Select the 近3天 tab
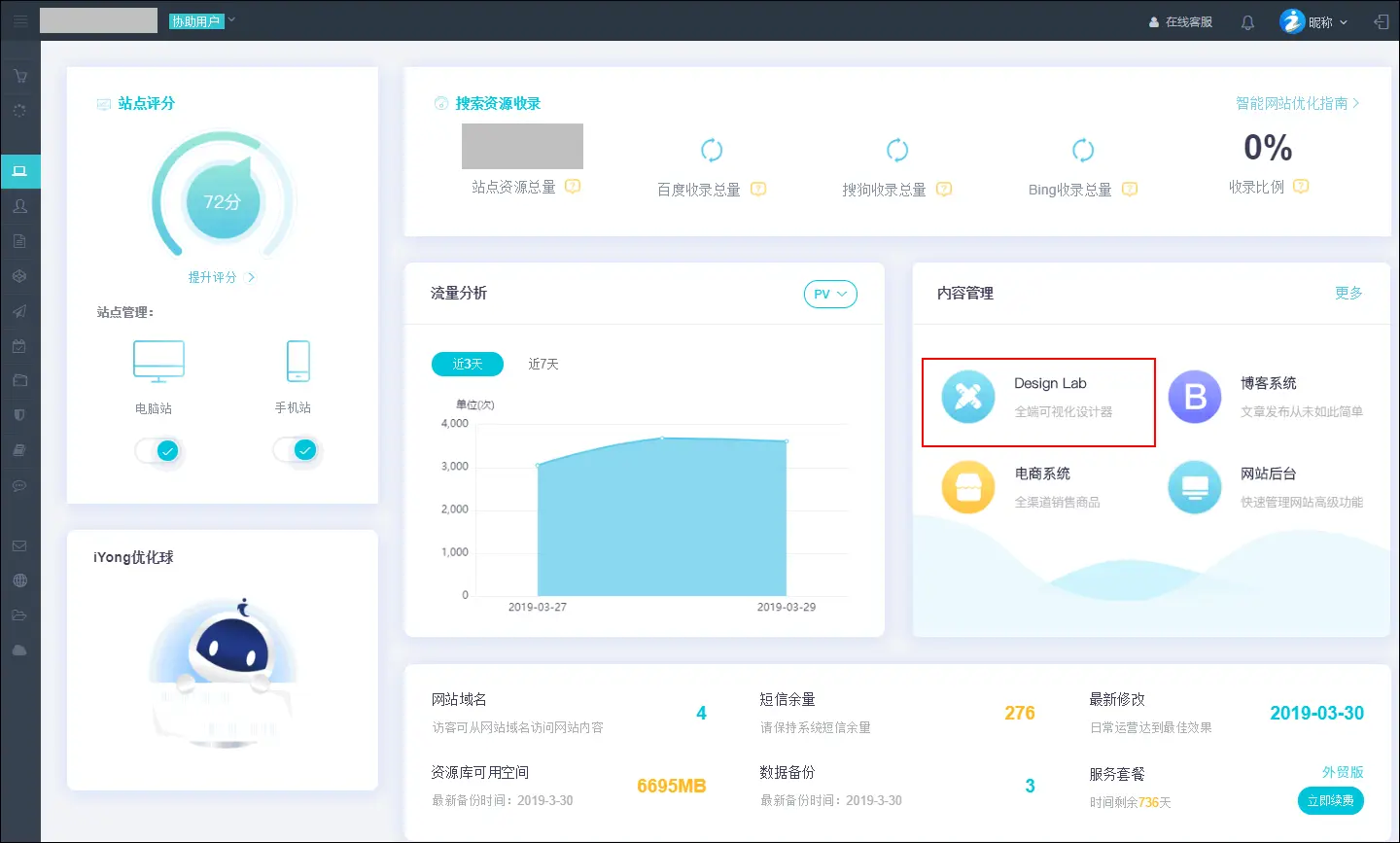The width and height of the screenshot is (1400, 843). click(468, 364)
